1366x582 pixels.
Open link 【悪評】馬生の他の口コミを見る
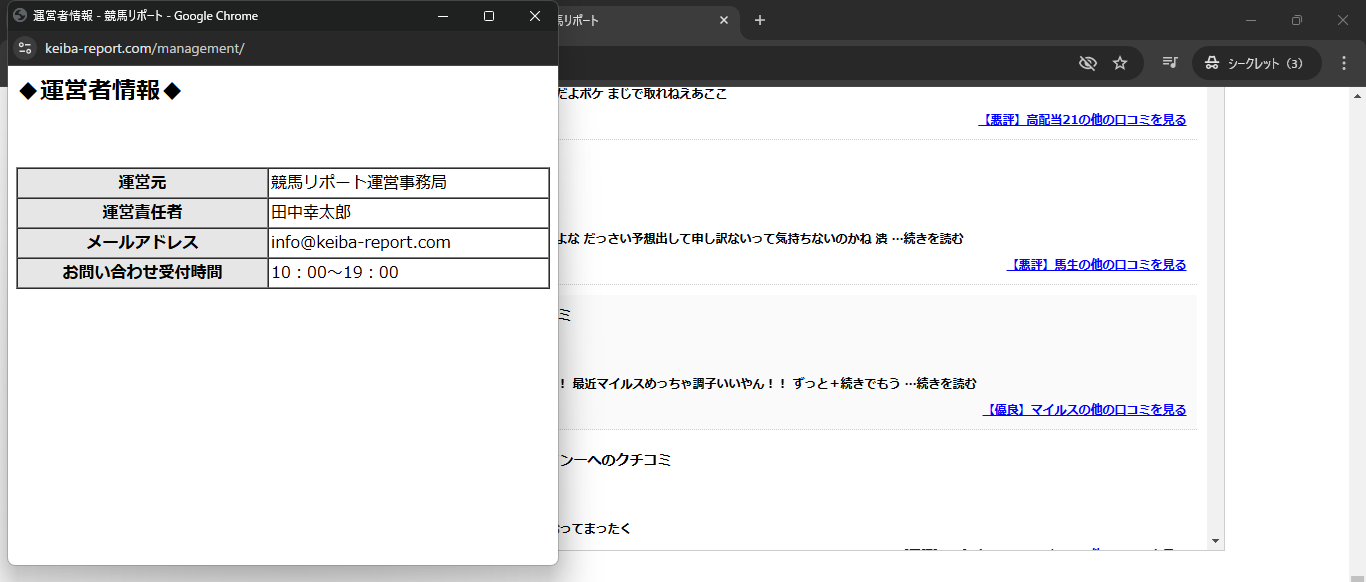pyautogui.click(x=1096, y=265)
